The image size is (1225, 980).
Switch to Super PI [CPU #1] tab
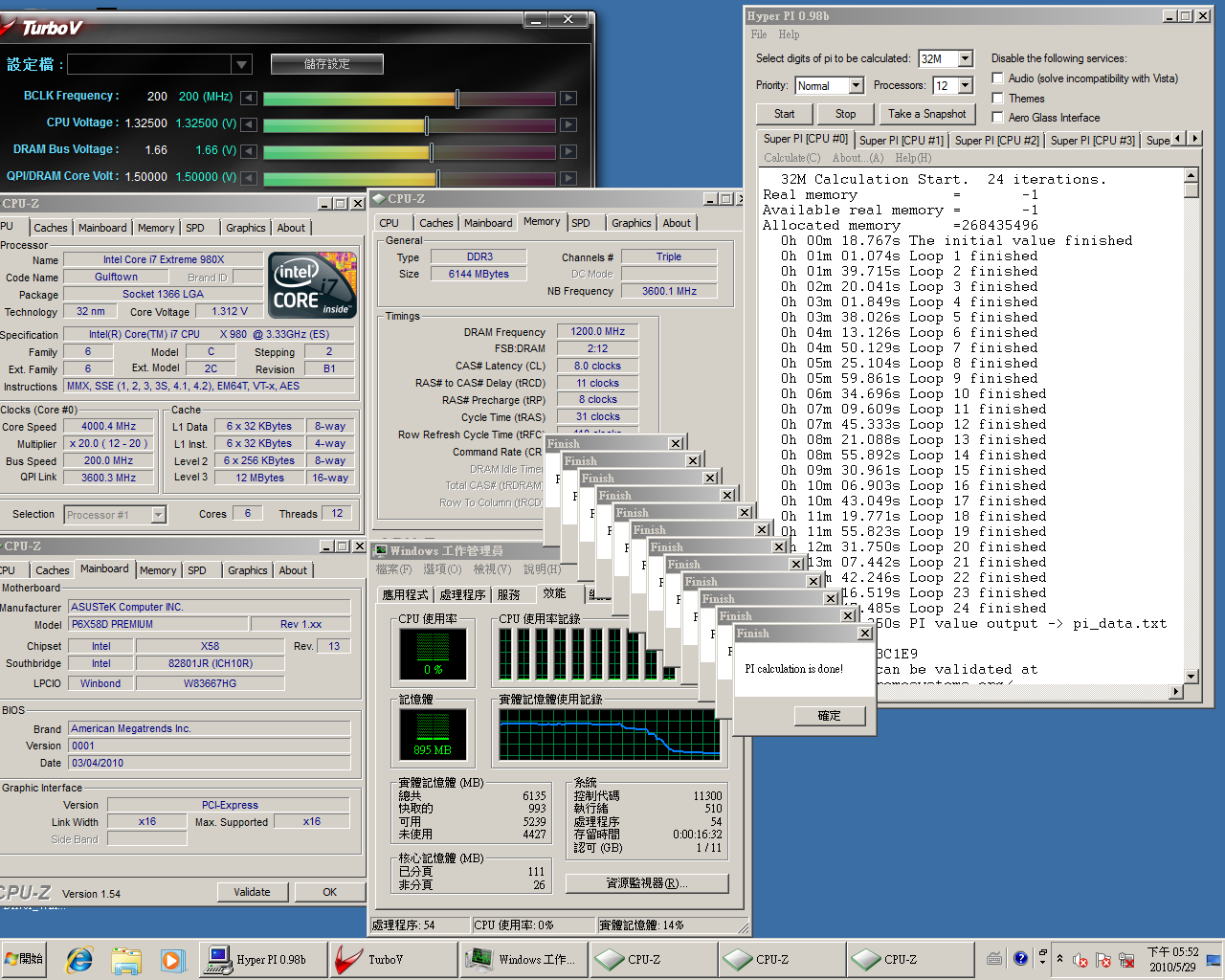click(901, 140)
